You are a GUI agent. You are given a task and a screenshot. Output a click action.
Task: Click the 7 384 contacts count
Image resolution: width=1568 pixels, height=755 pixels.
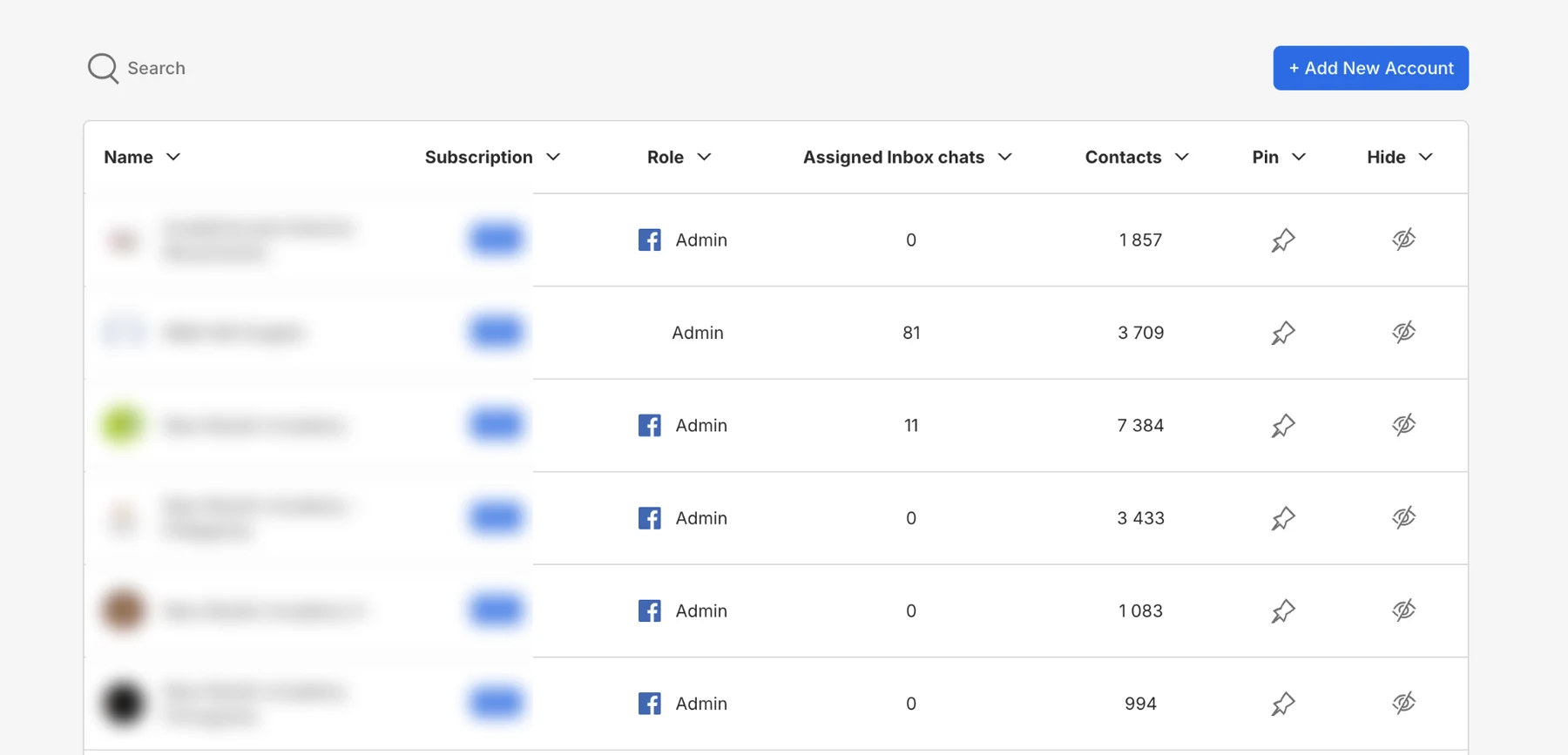1140,425
